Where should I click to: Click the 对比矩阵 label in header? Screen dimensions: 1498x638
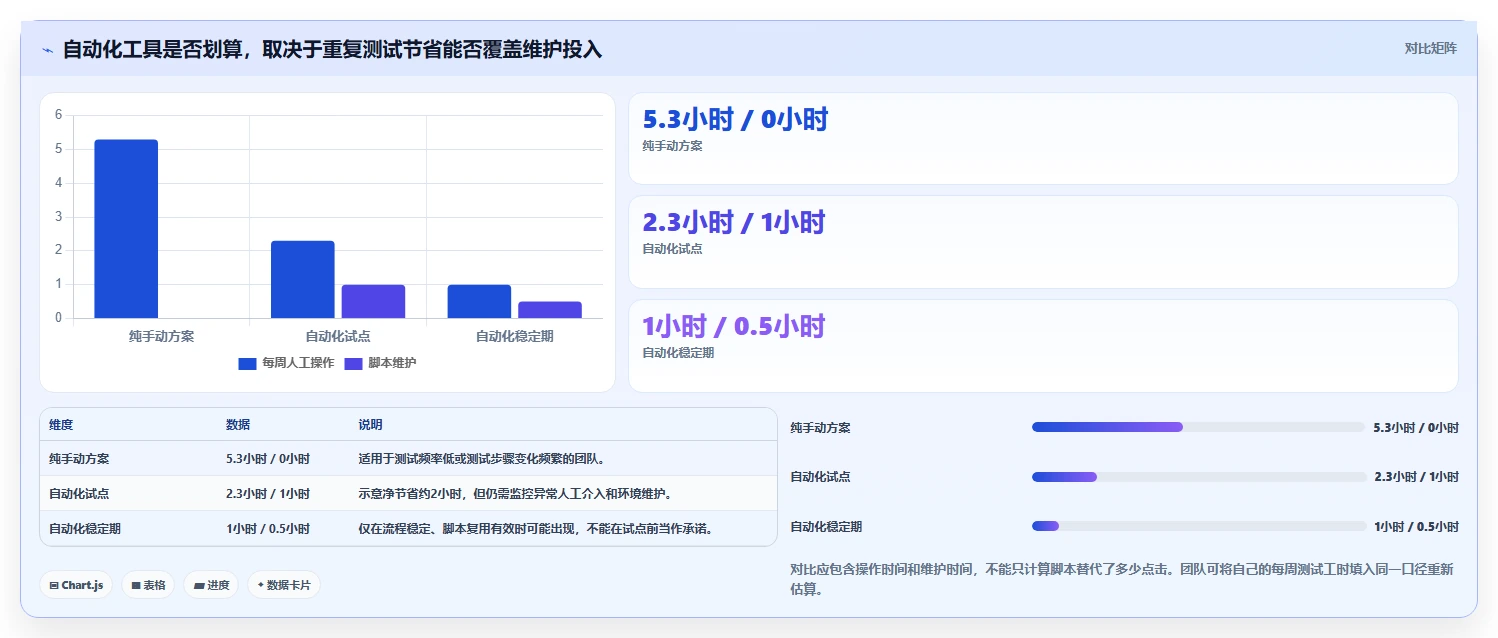pos(1431,48)
